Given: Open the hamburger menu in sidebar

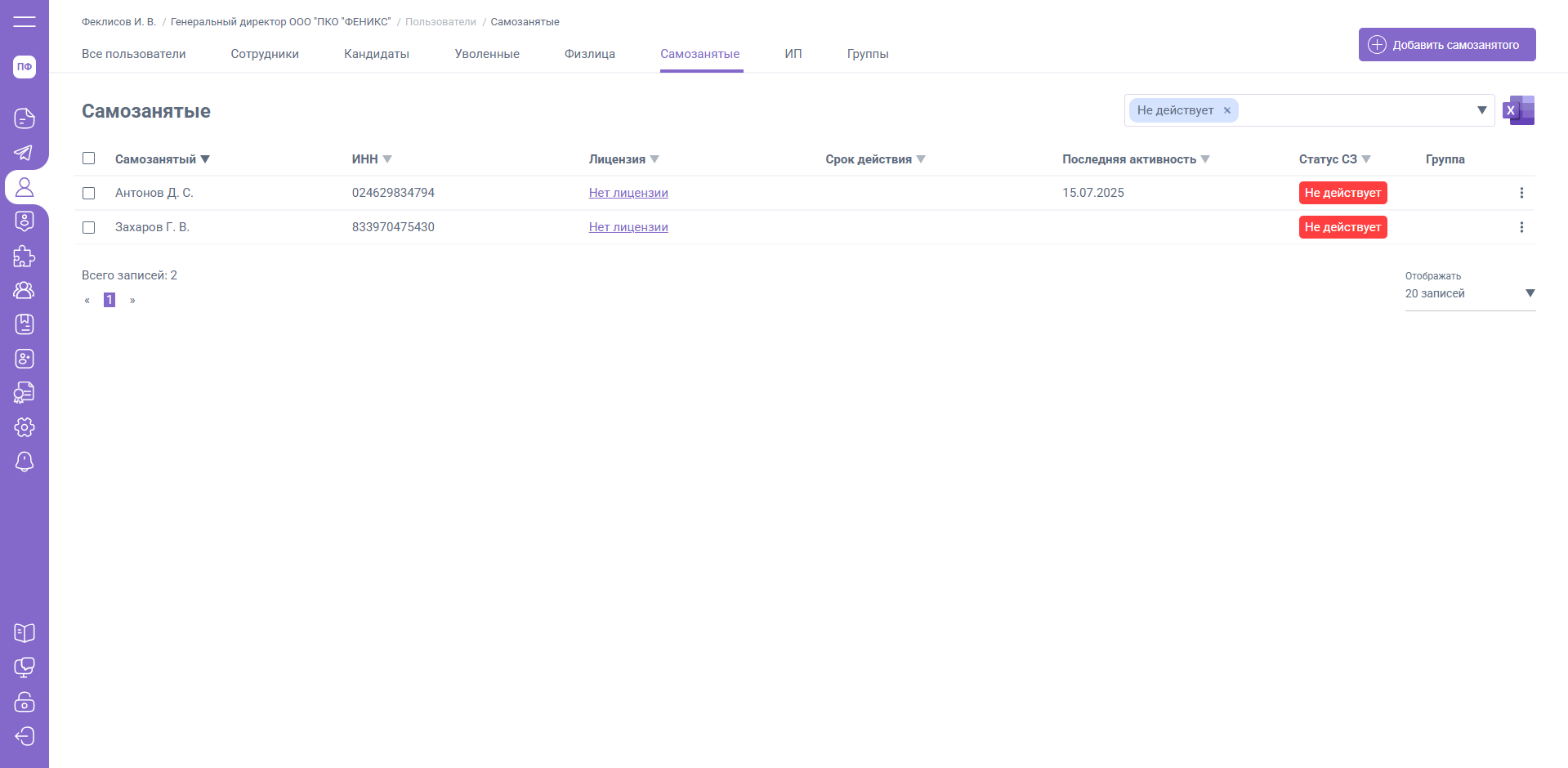Looking at the screenshot, I should click(25, 22).
